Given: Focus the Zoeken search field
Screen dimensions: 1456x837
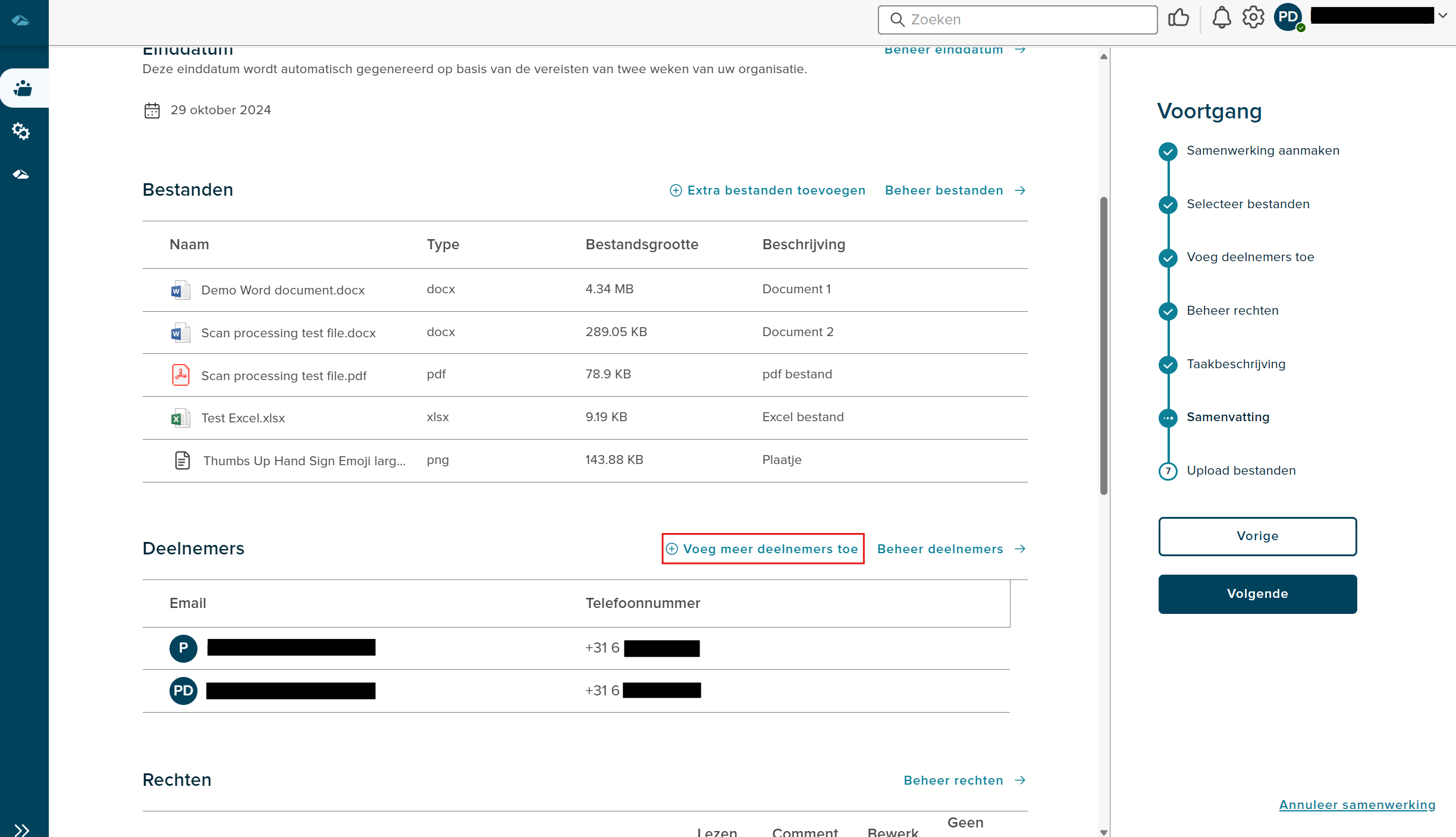Looking at the screenshot, I should pos(1018,20).
